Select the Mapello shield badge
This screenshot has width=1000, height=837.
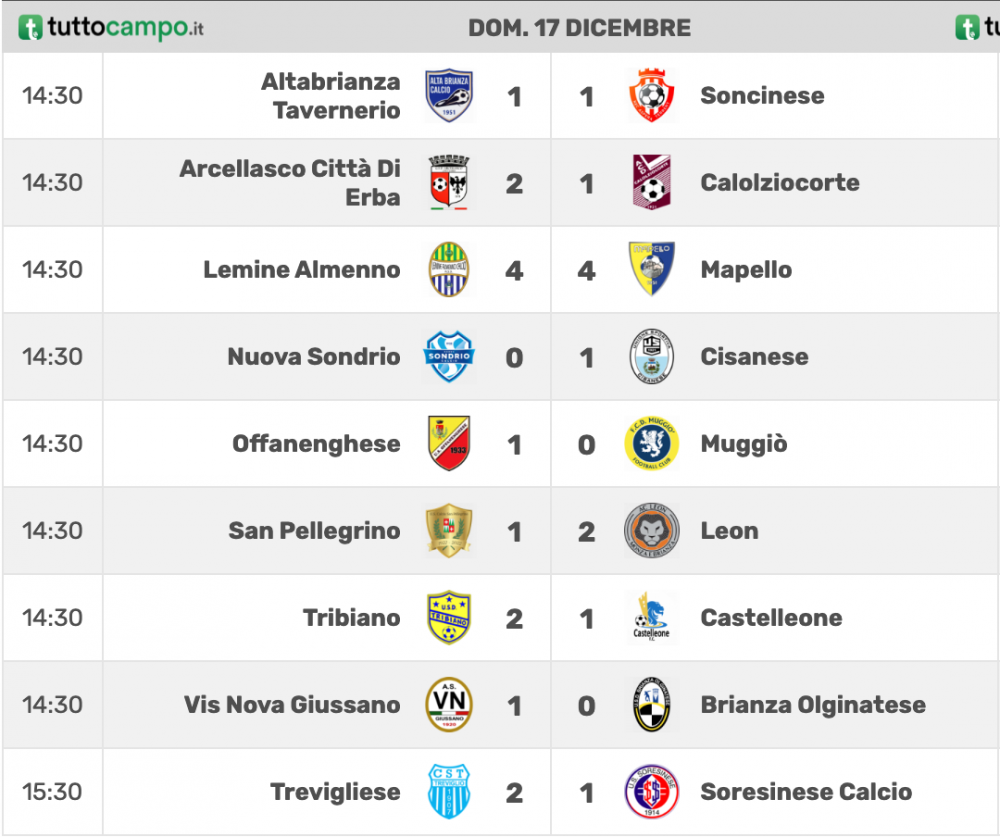(x=651, y=269)
